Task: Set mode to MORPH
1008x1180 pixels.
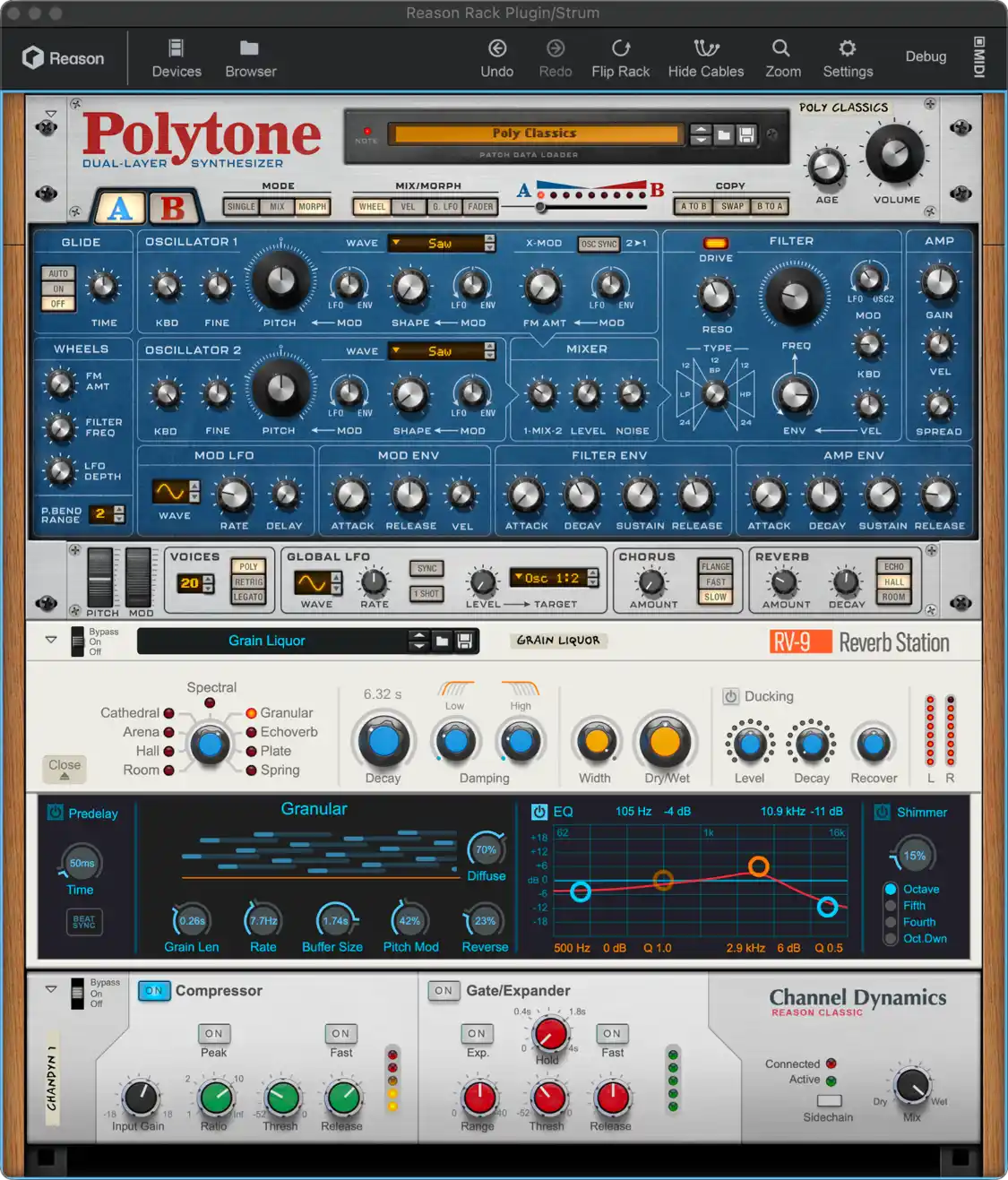Action: (x=313, y=207)
